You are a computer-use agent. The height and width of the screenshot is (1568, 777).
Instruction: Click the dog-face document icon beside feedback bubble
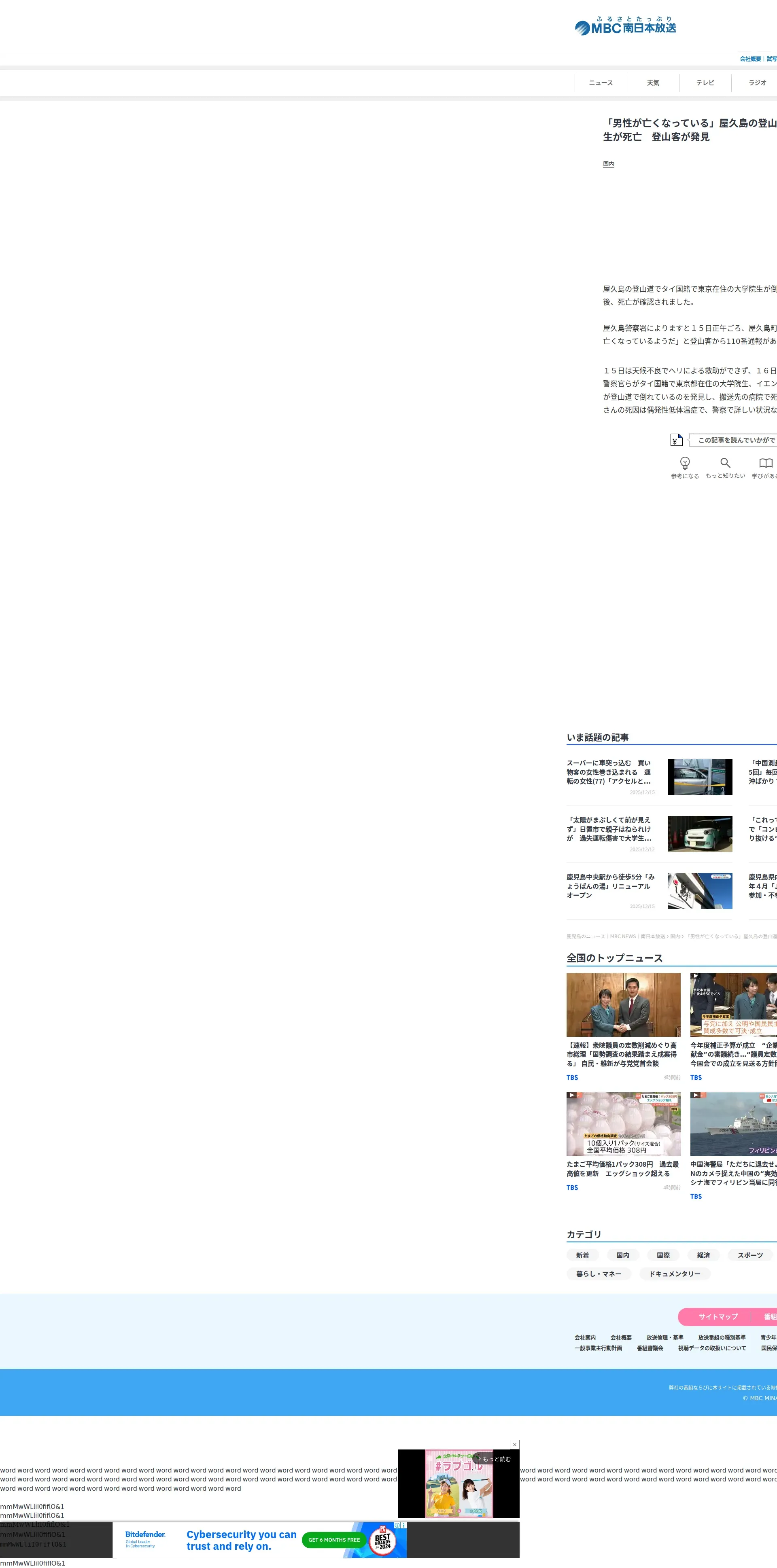pos(676,439)
